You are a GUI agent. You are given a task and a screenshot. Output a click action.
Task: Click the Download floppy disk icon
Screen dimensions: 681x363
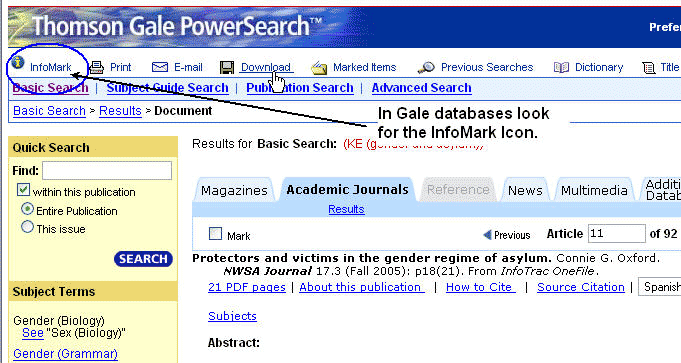point(227,67)
